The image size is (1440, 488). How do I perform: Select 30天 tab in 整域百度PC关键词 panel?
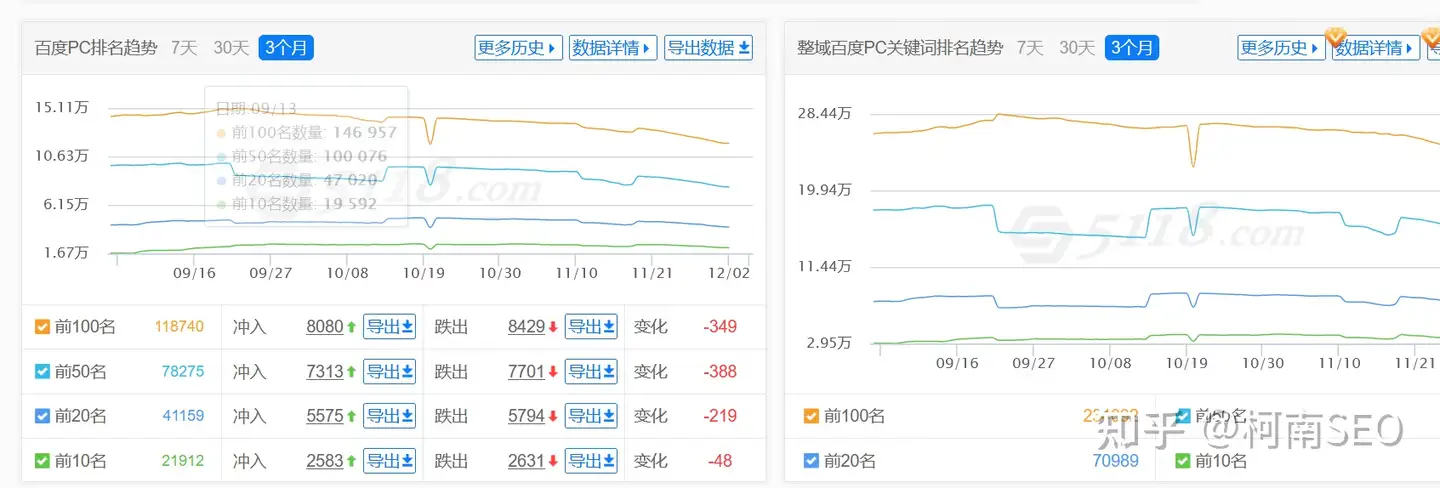click(x=1077, y=47)
